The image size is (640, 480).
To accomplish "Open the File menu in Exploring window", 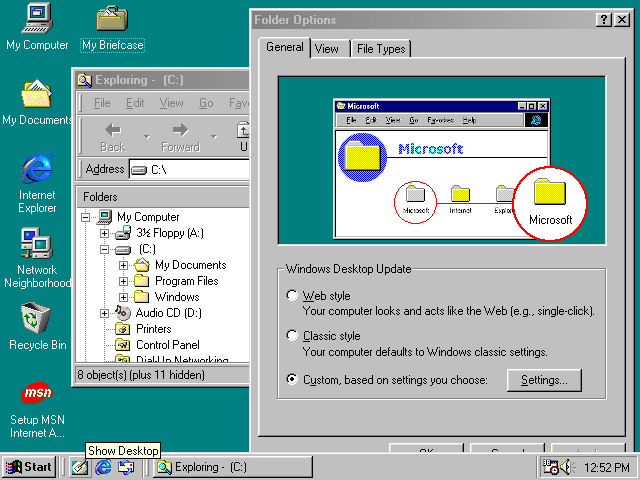I will coord(102,103).
